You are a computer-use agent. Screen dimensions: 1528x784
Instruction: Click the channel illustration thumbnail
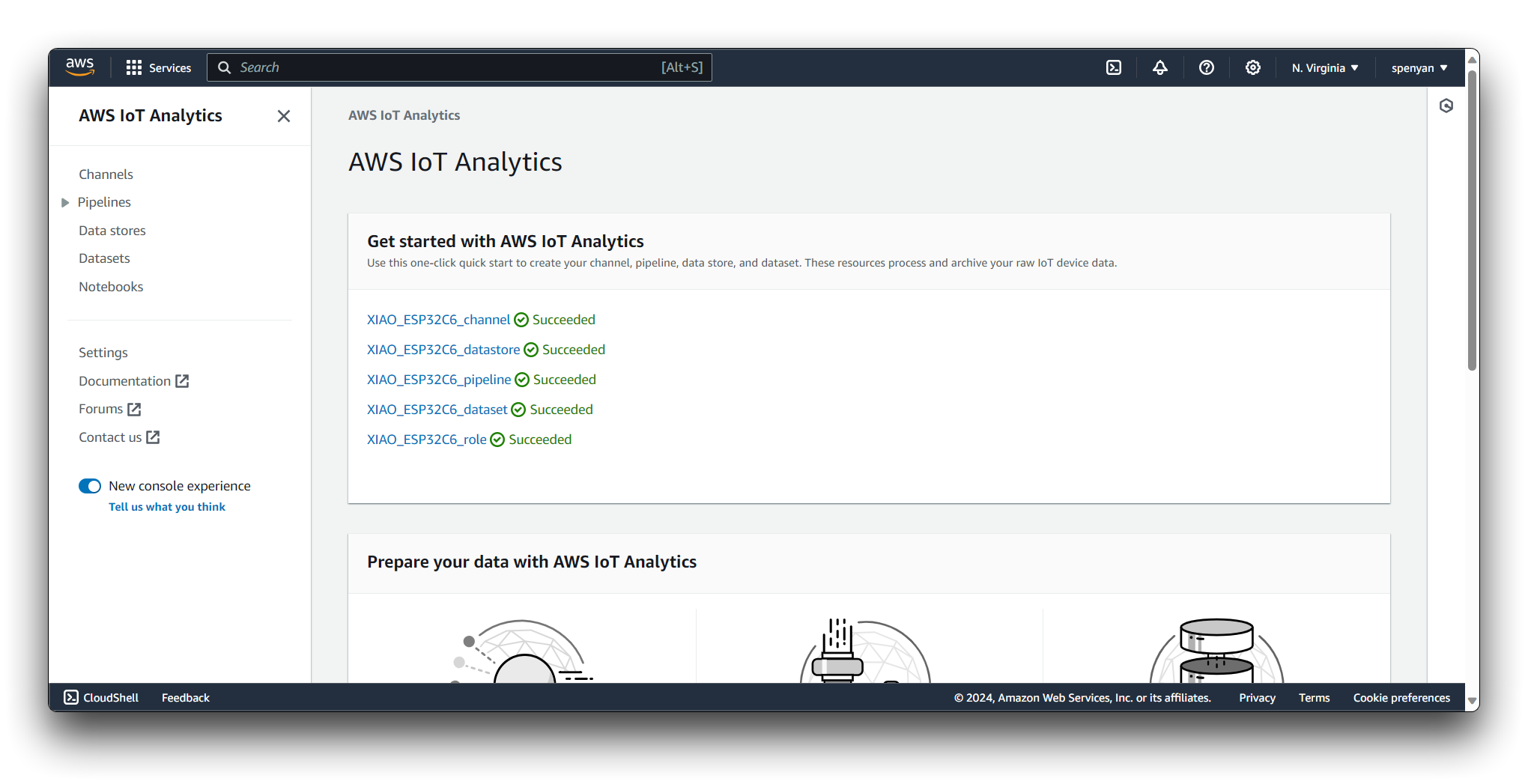pyautogui.click(x=522, y=650)
